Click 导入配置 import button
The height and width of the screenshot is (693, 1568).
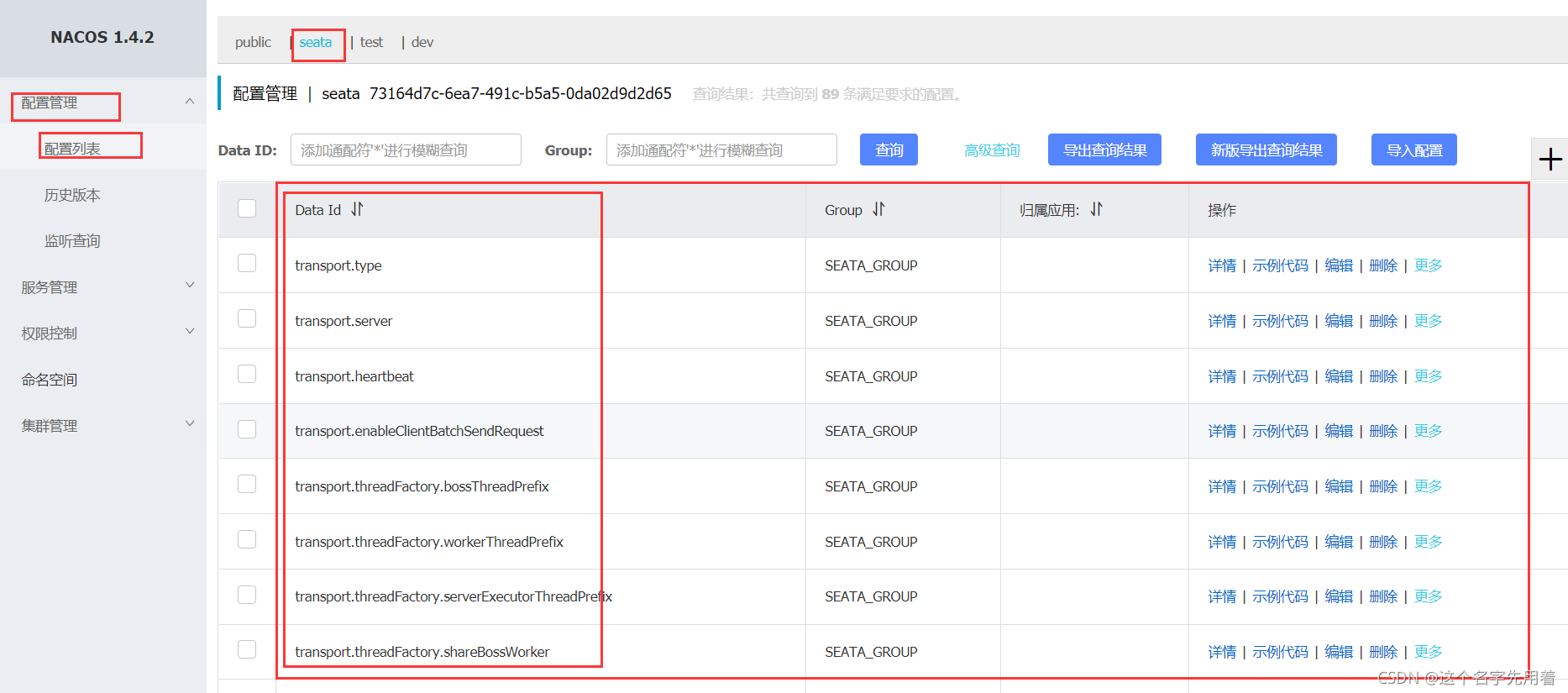pyautogui.click(x=1414, y=150)
